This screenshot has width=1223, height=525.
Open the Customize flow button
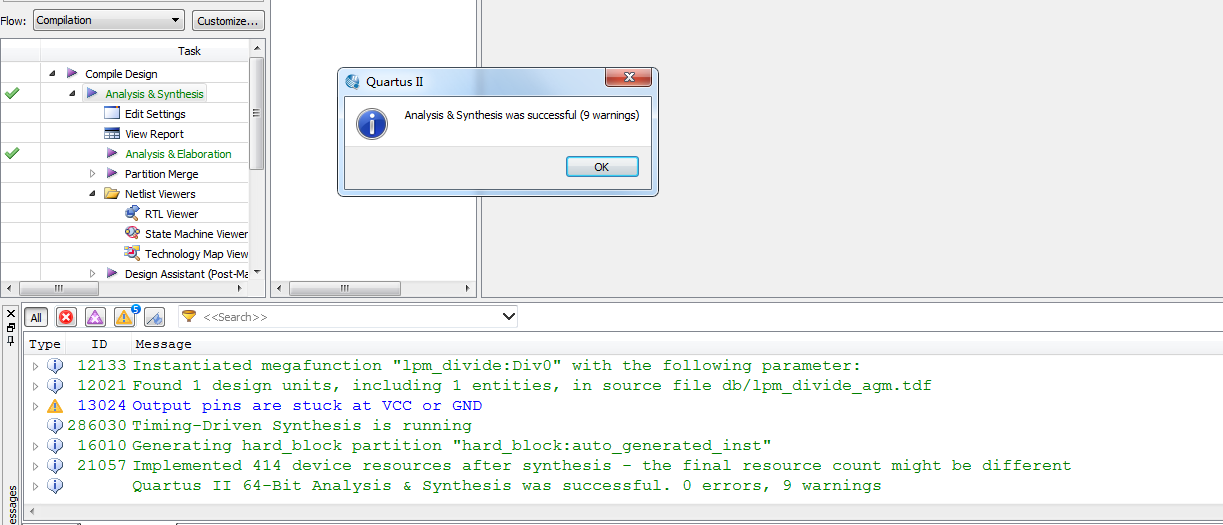228,20
